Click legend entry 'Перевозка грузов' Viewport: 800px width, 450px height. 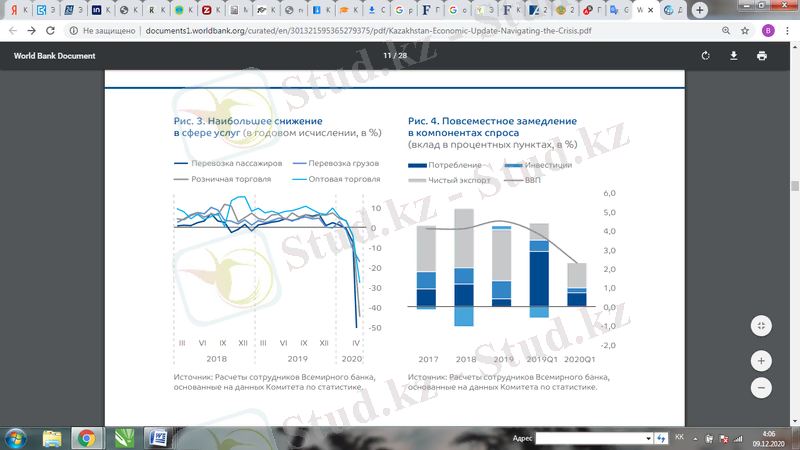[x=336, y=163]
